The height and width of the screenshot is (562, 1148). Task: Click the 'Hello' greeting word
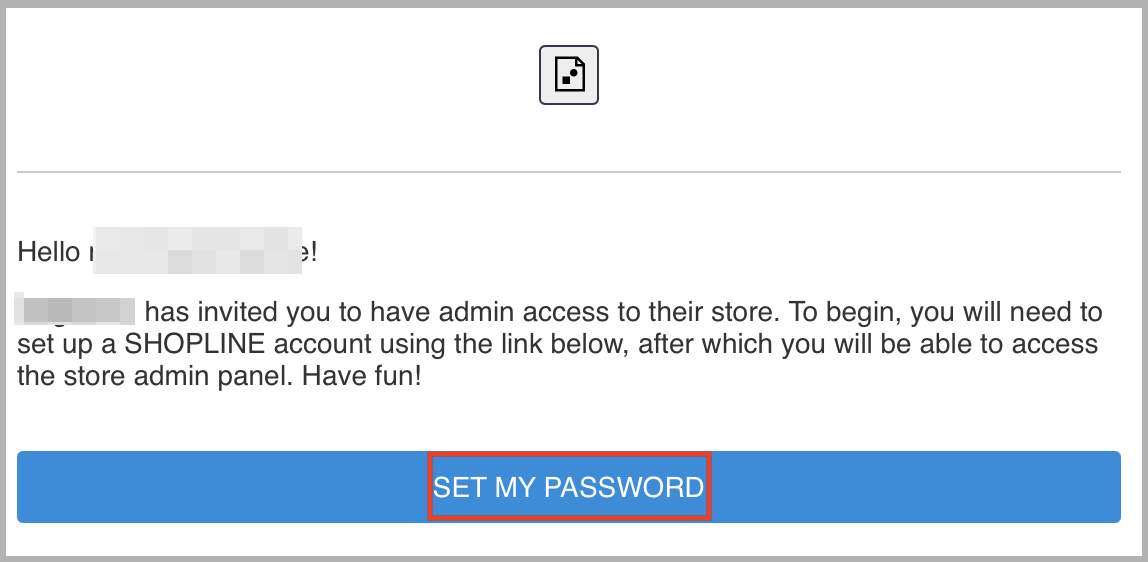coord(49,252)
